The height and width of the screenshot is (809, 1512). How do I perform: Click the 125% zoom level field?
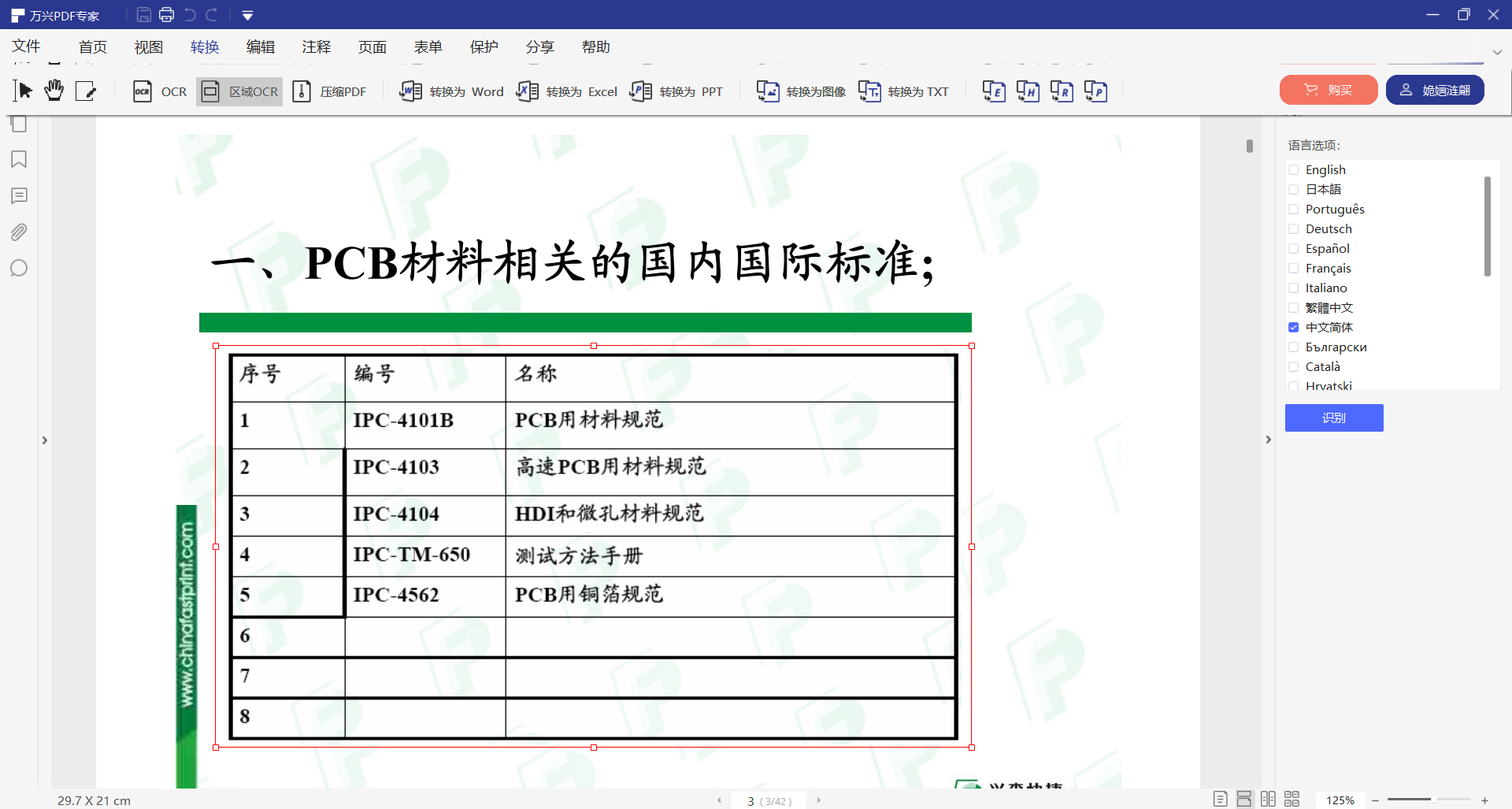(1340, 800)
